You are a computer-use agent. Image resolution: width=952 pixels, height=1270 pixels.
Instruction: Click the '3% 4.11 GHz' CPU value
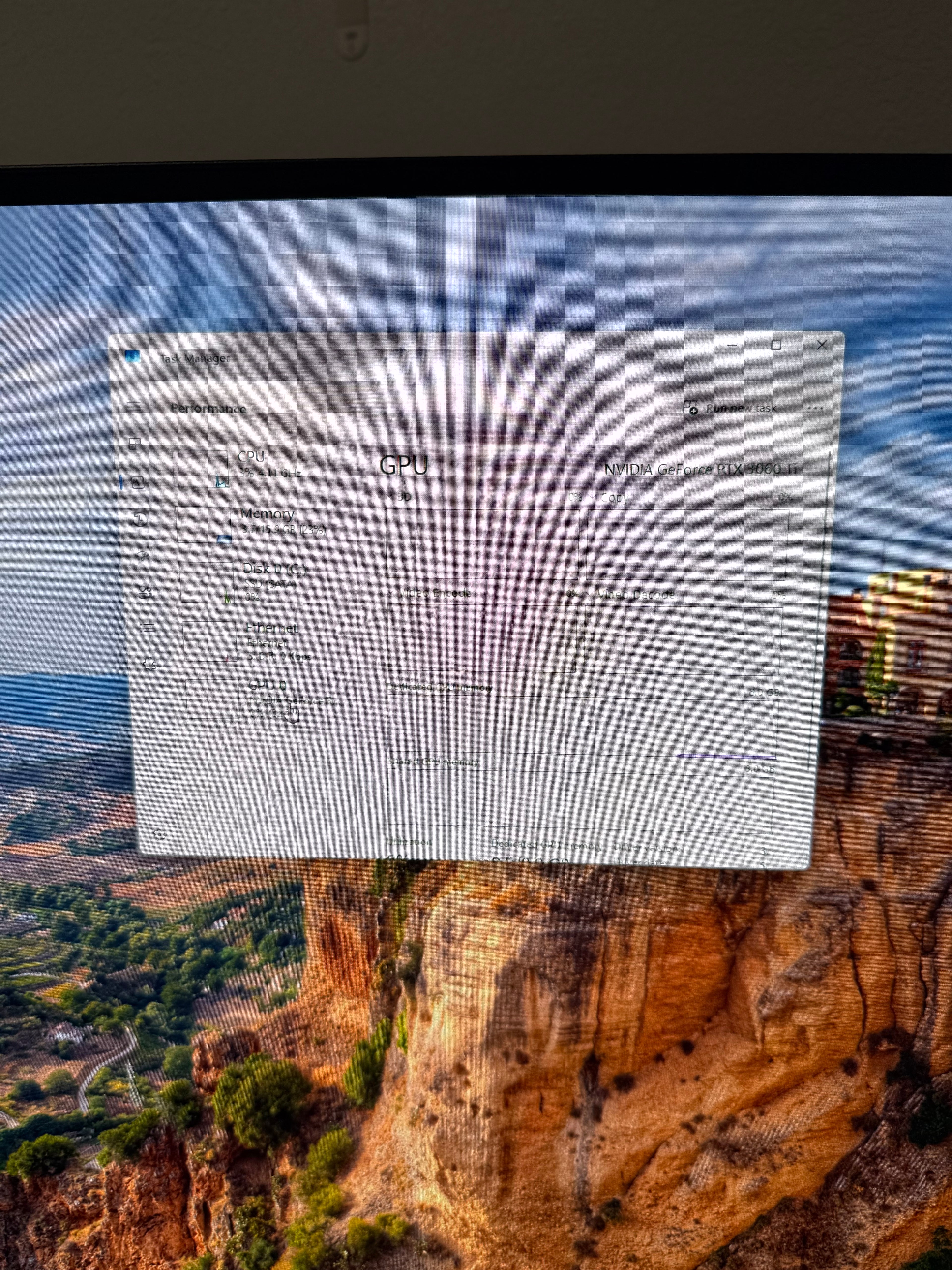(270, 473)
